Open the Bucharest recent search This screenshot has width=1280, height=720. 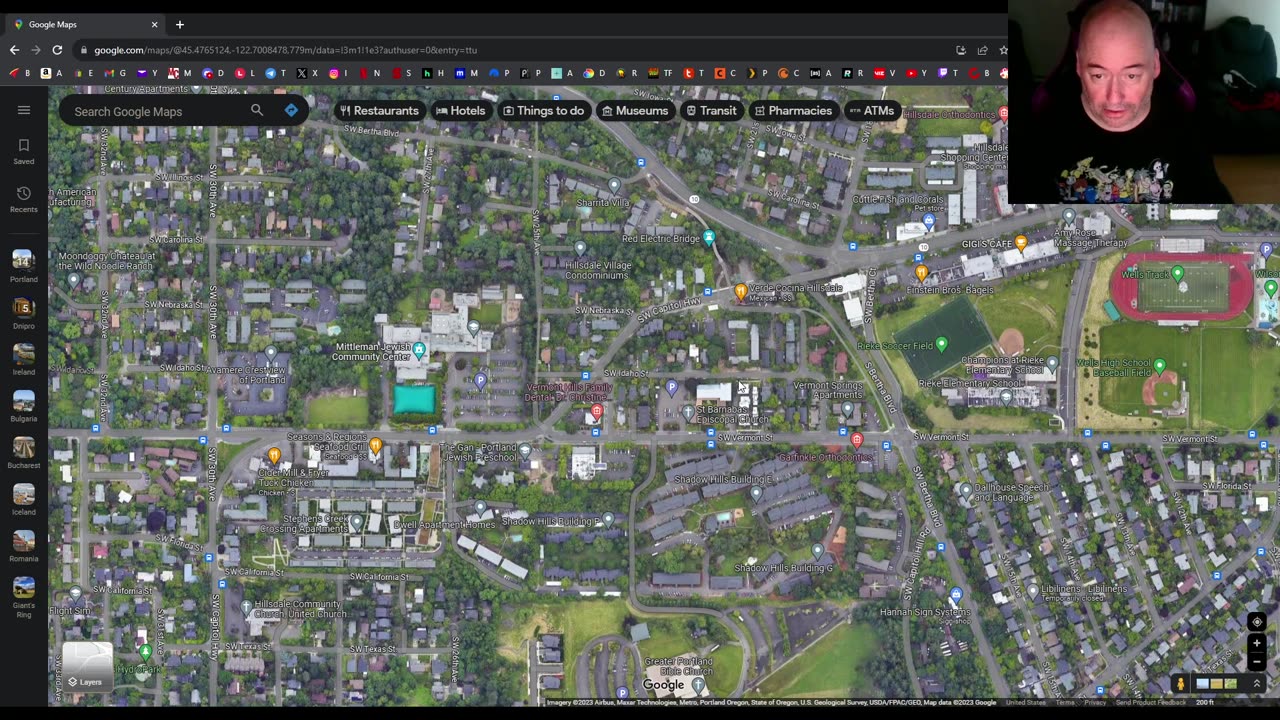(x=24, y=452)
